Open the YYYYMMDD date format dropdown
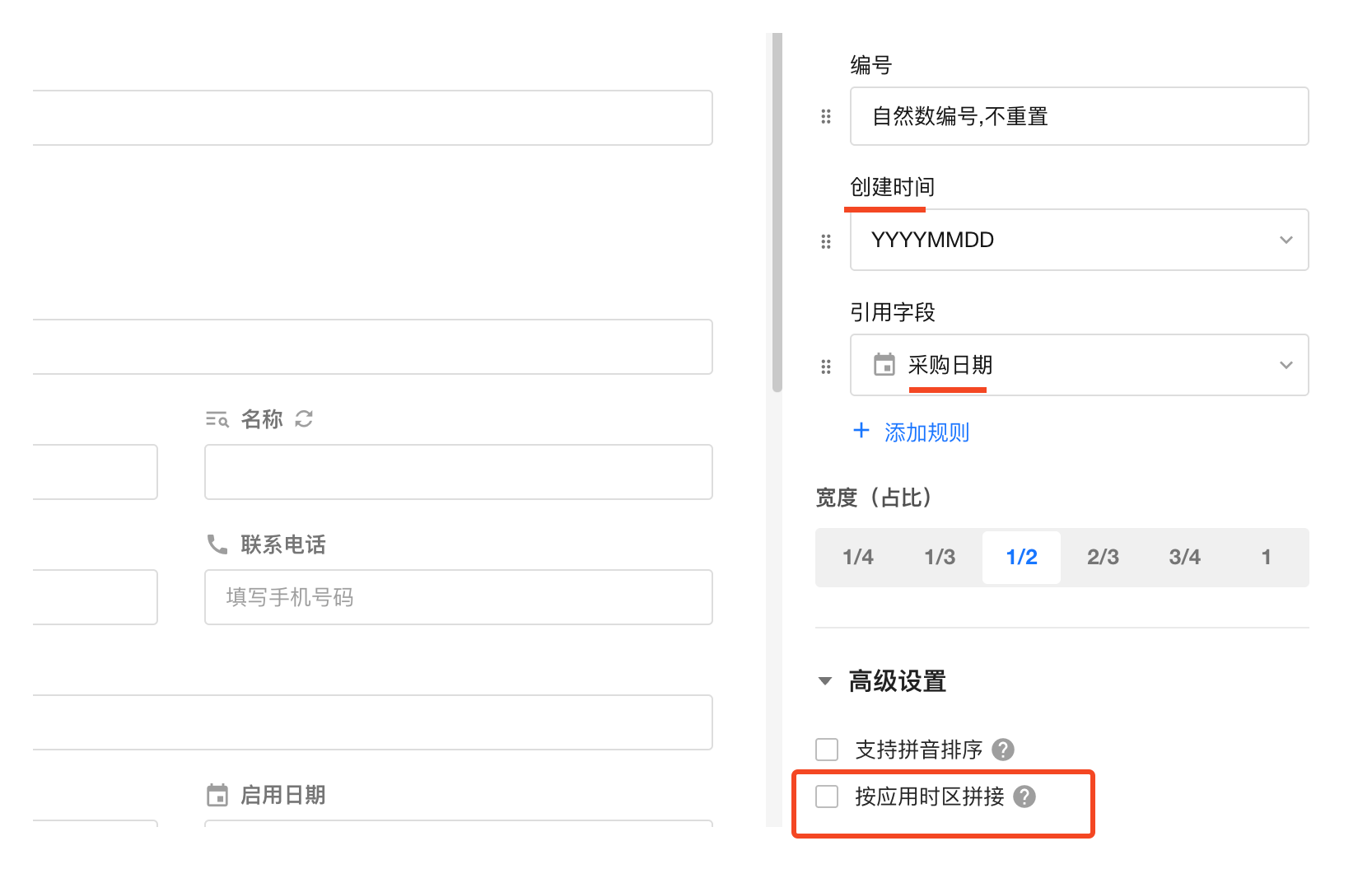1372x869 pixels. (x=1079, y=240)
